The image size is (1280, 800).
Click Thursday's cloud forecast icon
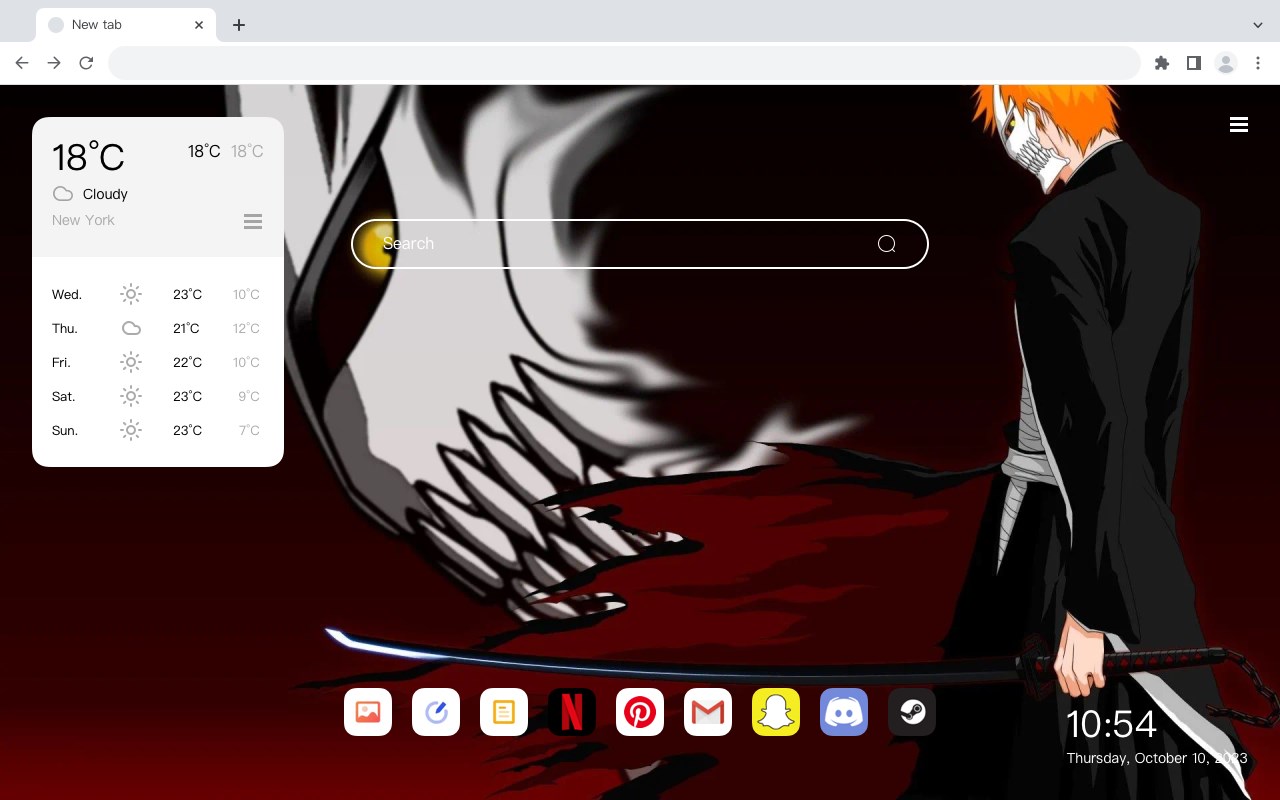[x=131, y=328]
